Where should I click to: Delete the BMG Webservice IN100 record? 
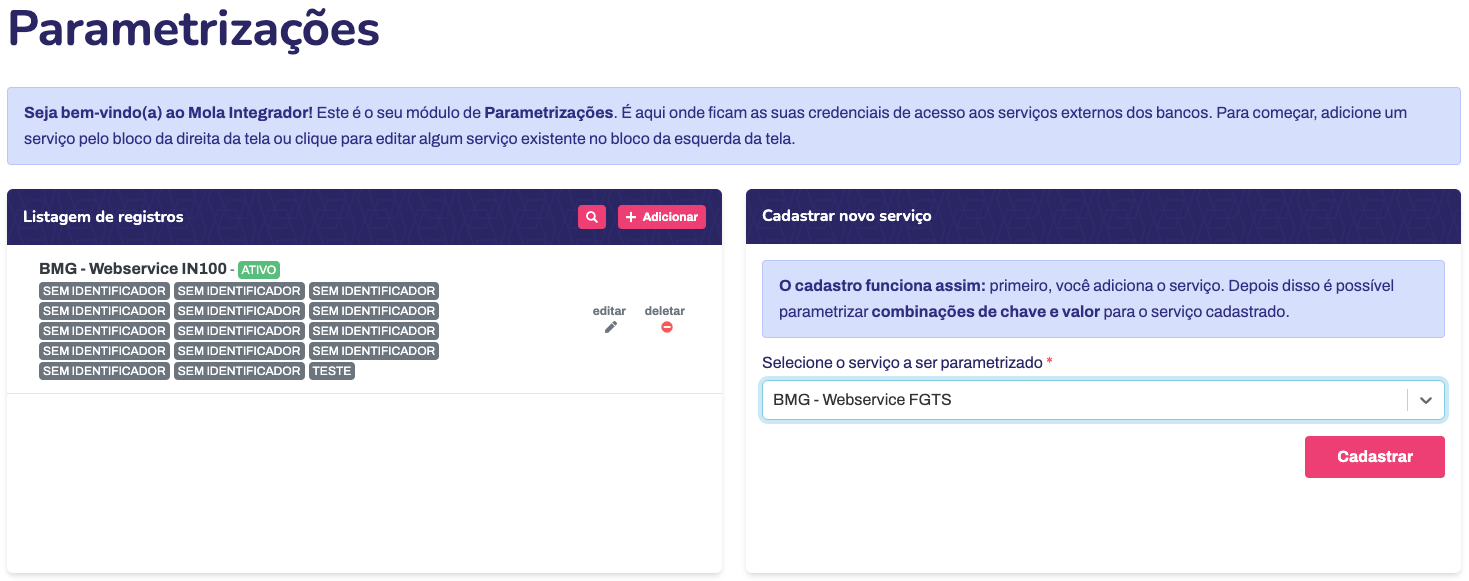(666, 327)
